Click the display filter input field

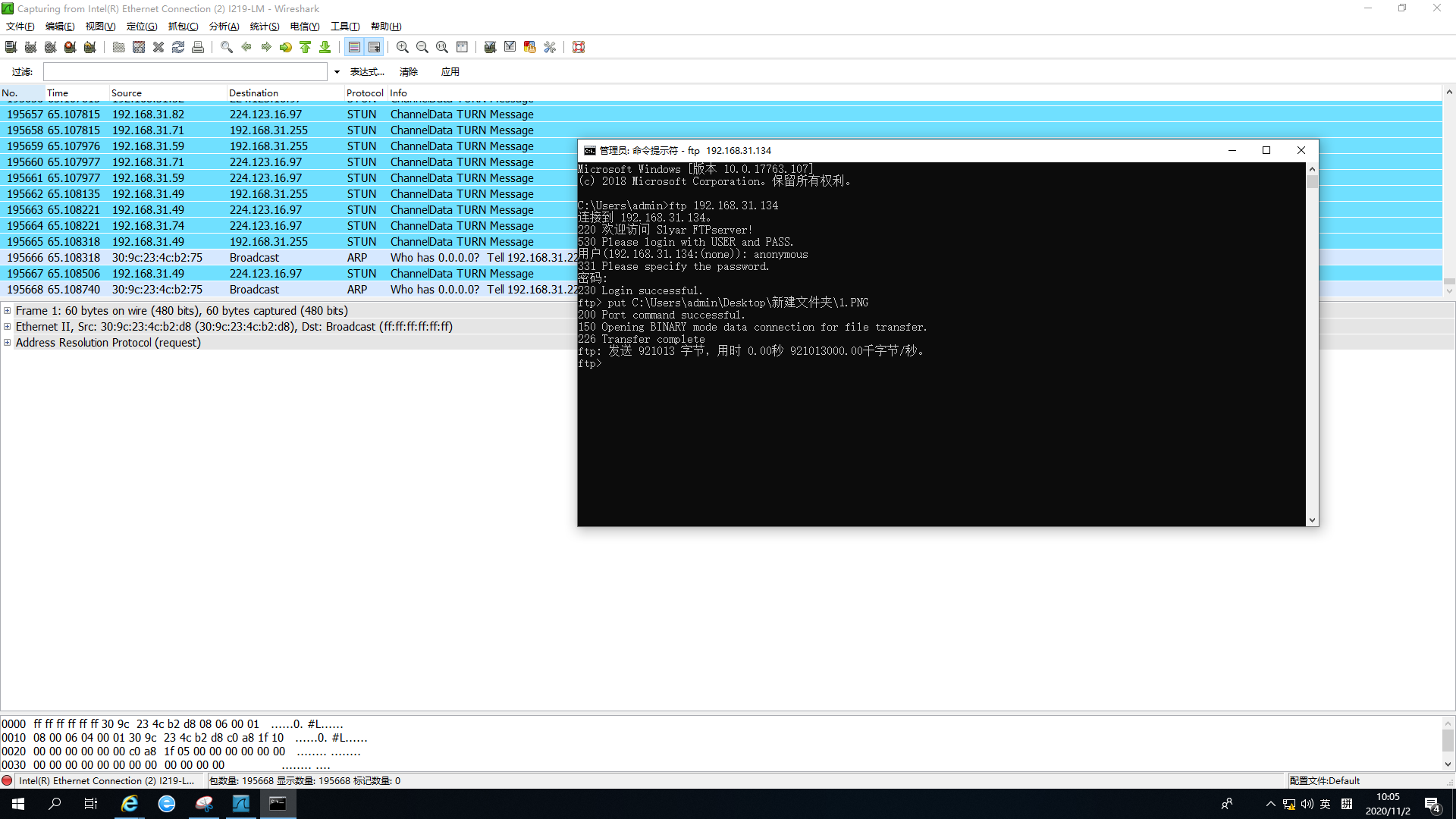[x=185, y=72]
